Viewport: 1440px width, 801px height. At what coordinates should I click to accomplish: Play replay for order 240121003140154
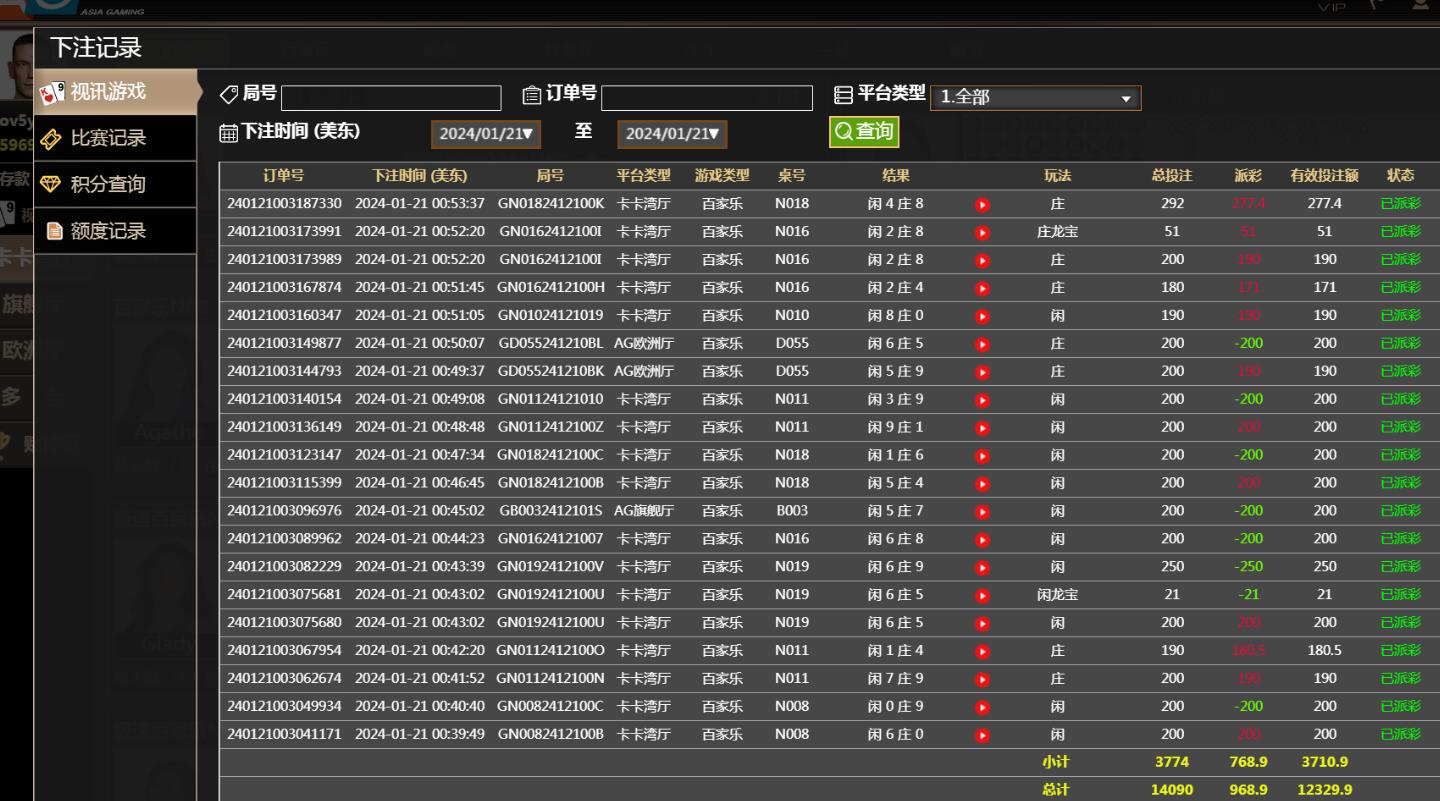point(982,400)
